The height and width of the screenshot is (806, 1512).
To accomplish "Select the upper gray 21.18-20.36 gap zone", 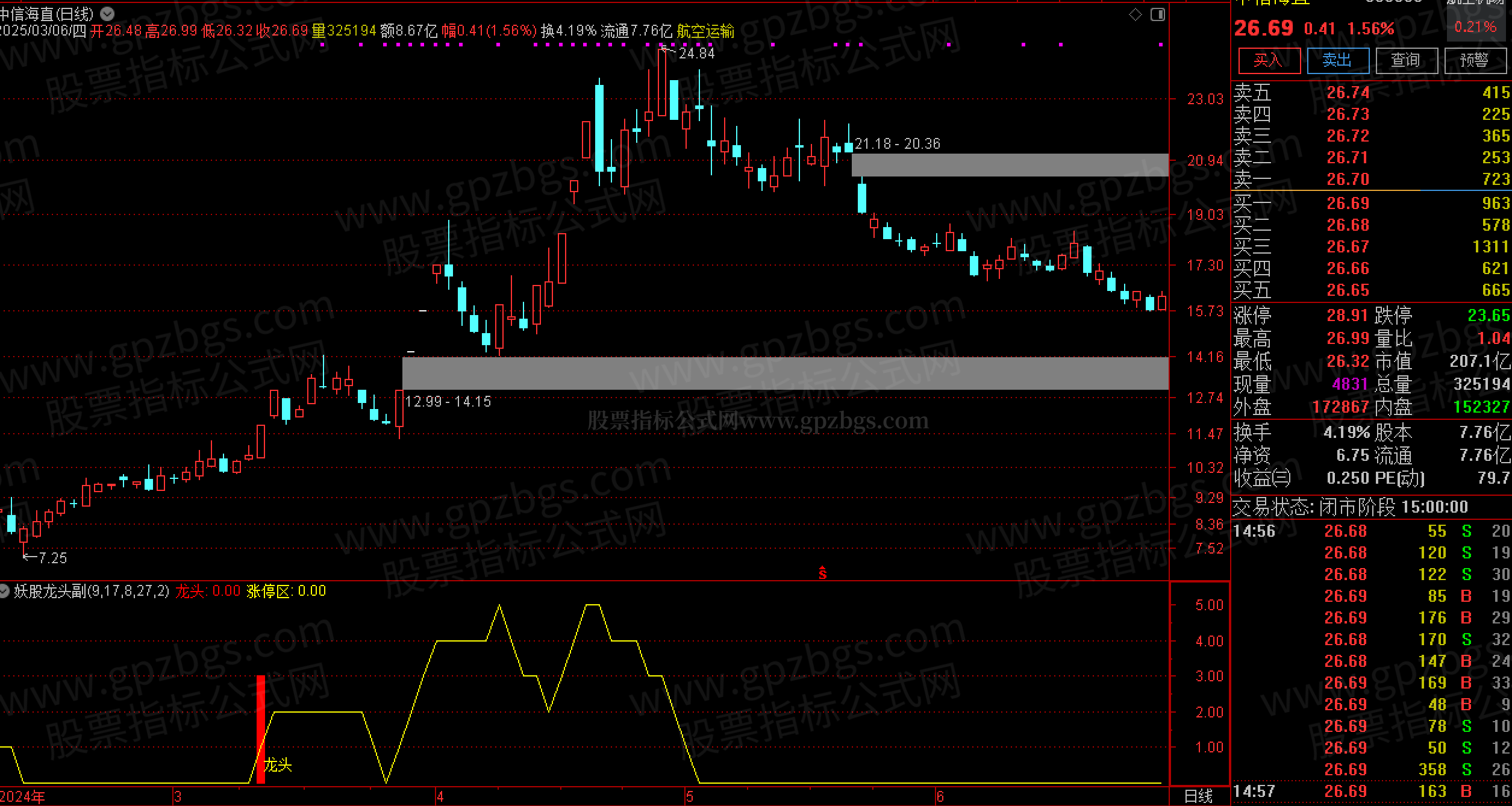I will coord(1009,165).
